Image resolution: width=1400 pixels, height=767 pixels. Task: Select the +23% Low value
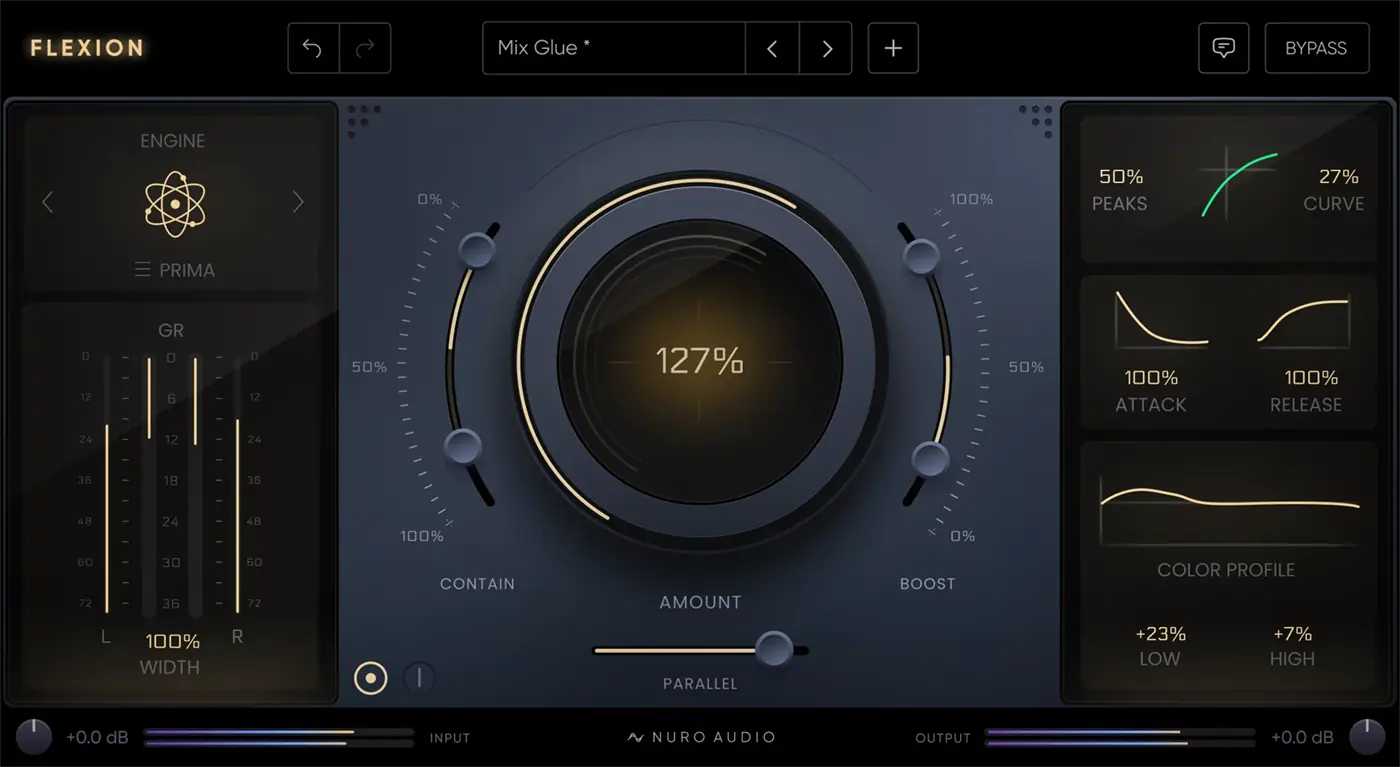[1160, 634]
